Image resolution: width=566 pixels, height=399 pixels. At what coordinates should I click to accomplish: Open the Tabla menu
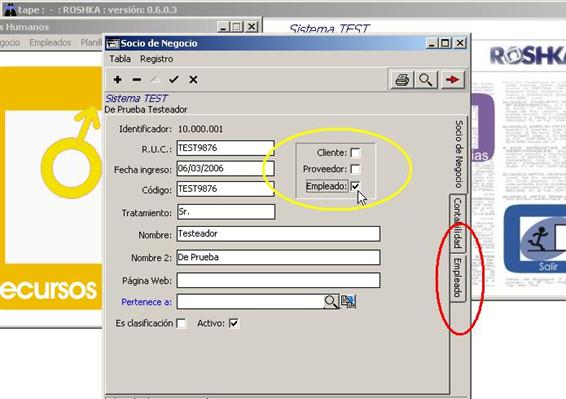120,59
